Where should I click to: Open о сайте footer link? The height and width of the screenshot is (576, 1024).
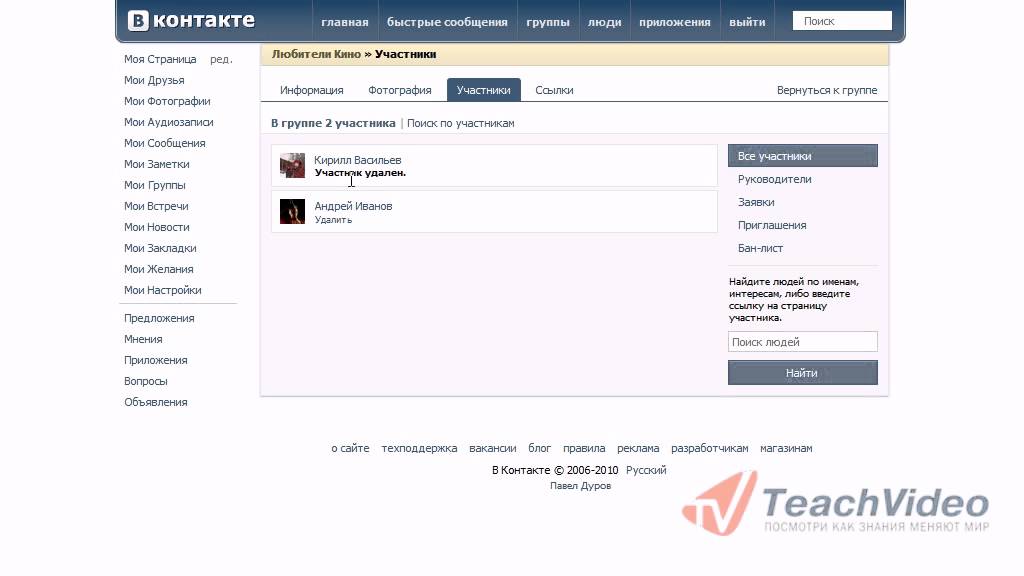[350, 449]
